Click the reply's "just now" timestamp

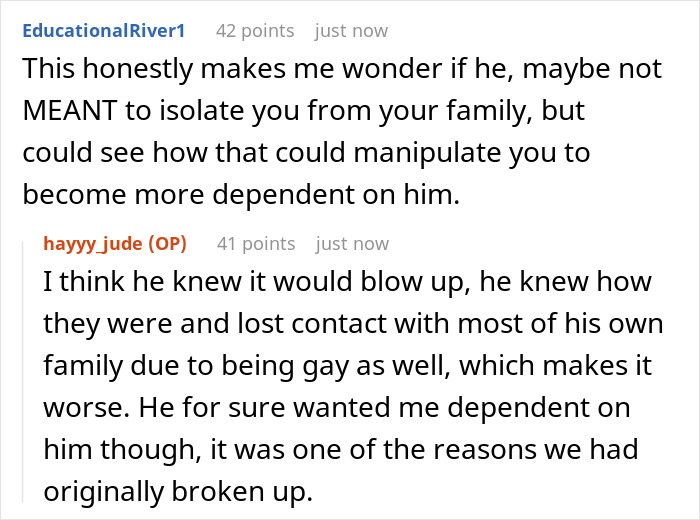point(352,243)
